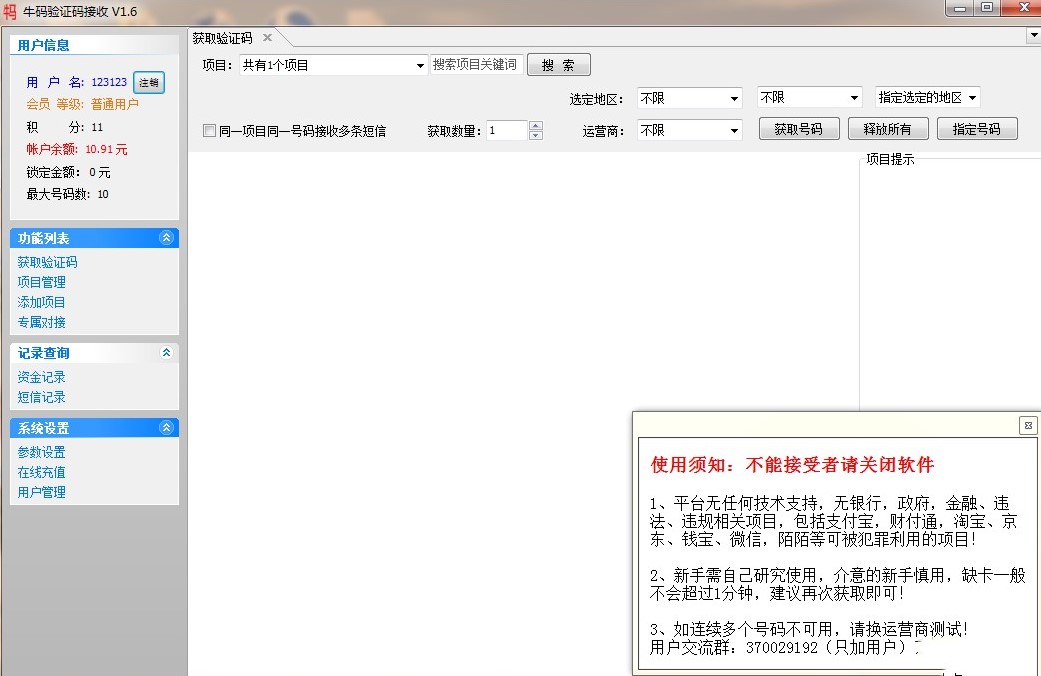Close the 使用须知 popup notice

click(1027, 425)
